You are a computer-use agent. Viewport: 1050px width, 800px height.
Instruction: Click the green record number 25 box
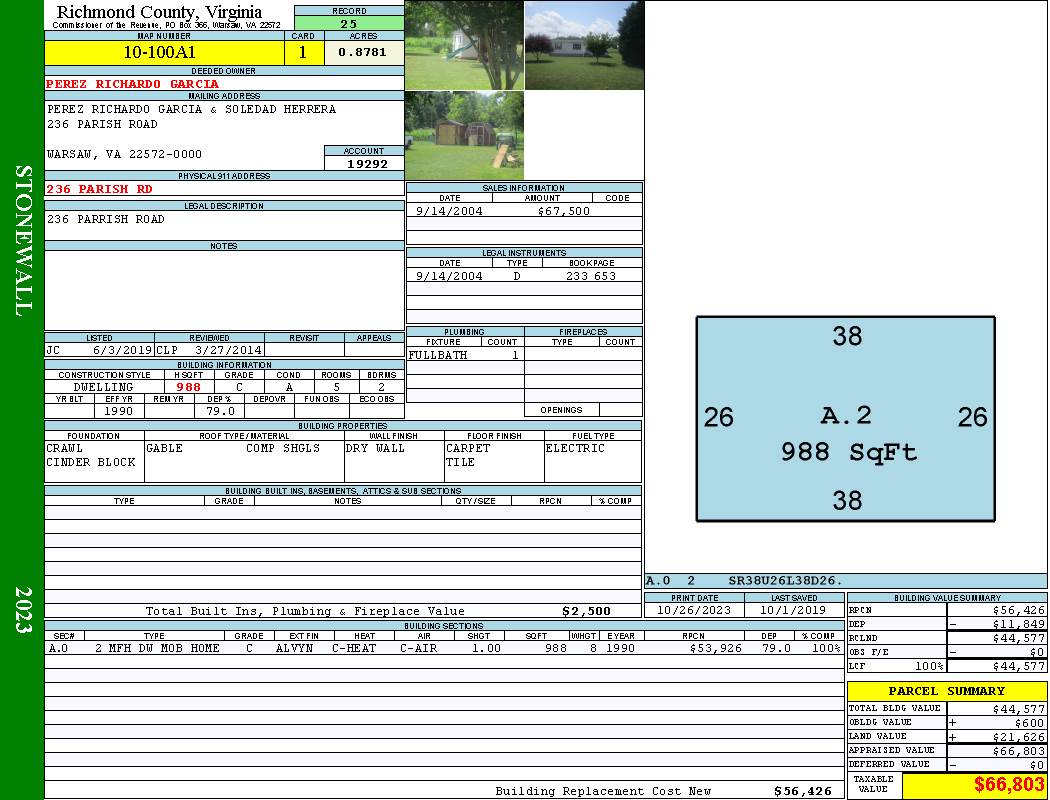pyautogui.click(x=349, y=23)
